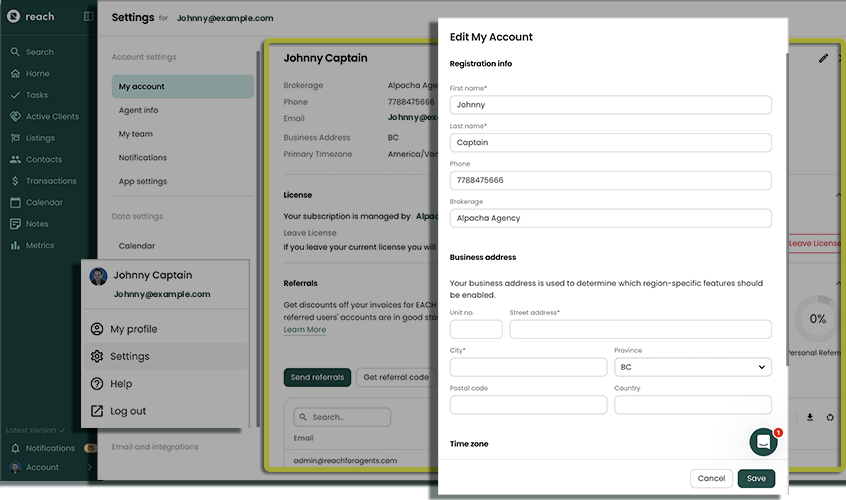Click the Street address input field

[x=640, y=329]
